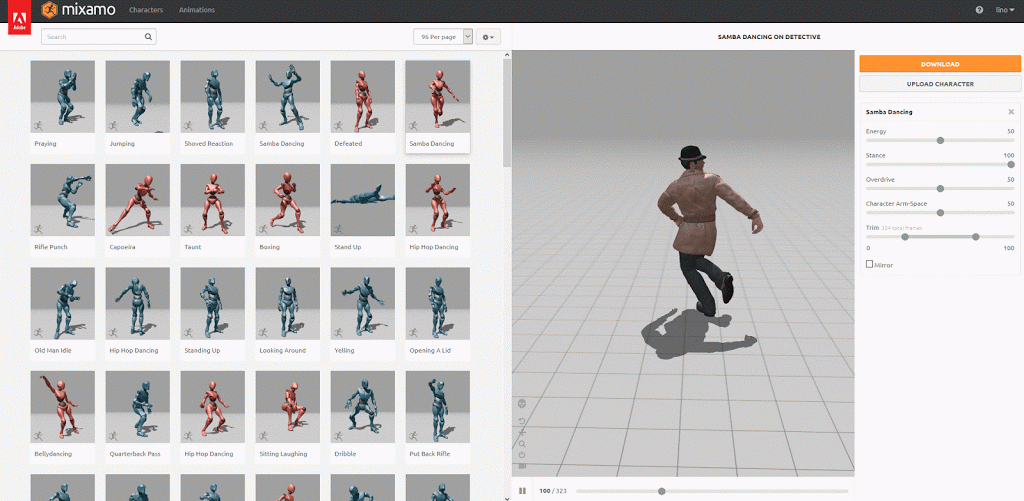Click running-man icon on Quarterback Pass thumbnail

click(x=113, y=436)
